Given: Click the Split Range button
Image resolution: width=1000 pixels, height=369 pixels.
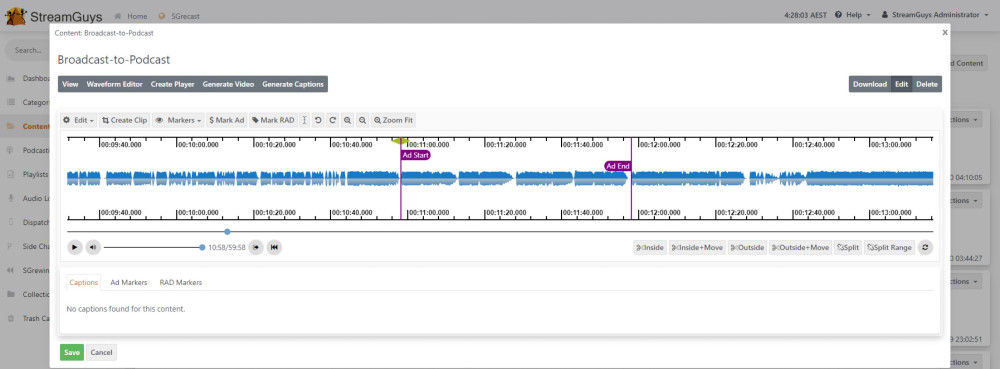Looking at the screenshot, I should coord(889,247).
